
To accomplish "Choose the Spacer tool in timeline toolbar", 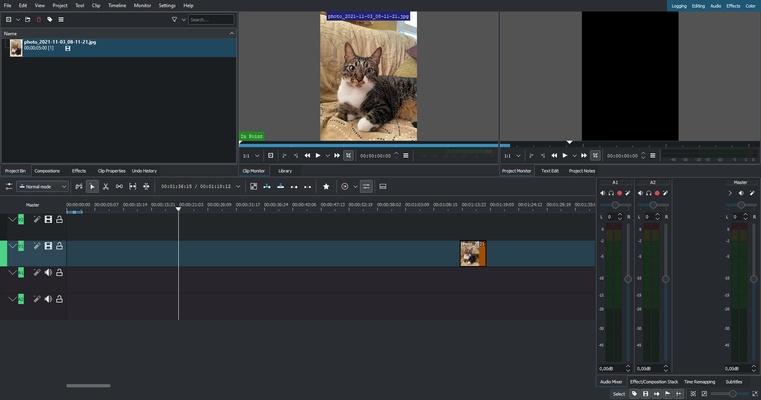I will [x=119, y=186].
